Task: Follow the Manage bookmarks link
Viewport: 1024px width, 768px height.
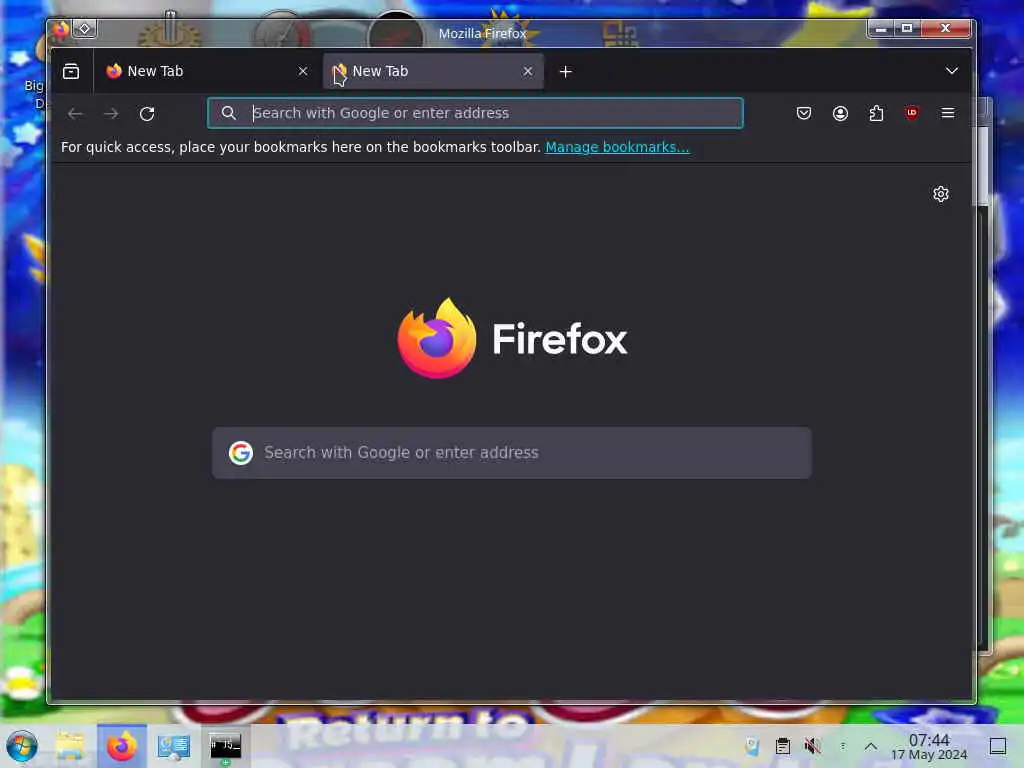Action: 617,147
